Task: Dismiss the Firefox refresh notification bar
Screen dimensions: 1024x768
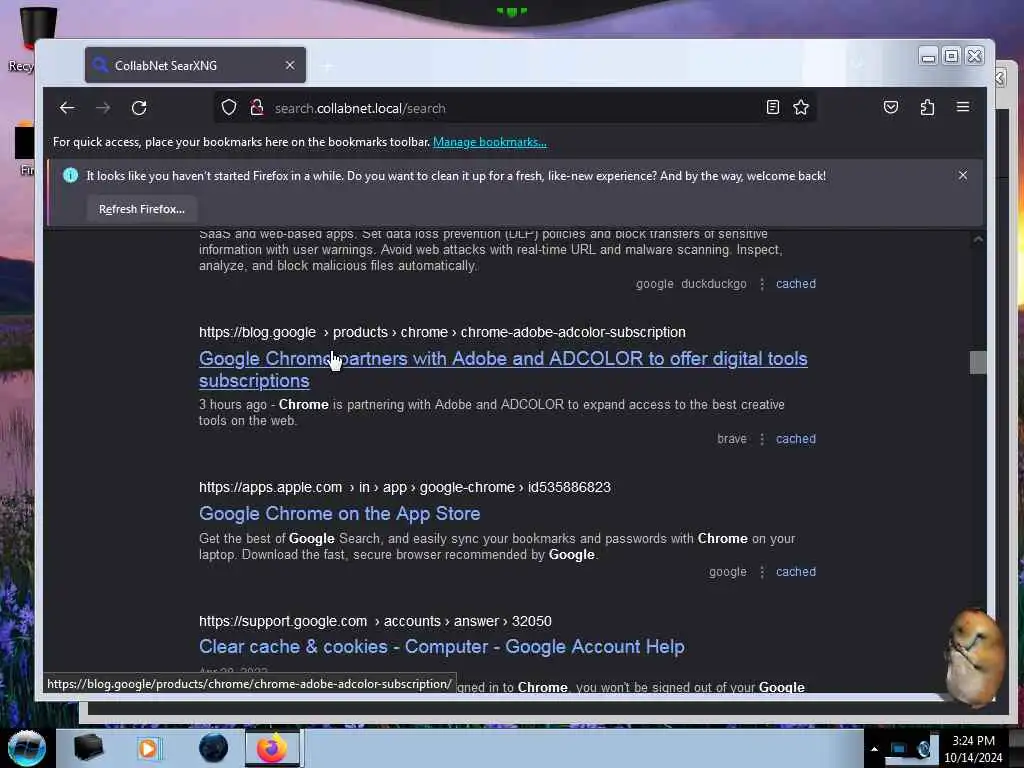Action: click(963, 175)
